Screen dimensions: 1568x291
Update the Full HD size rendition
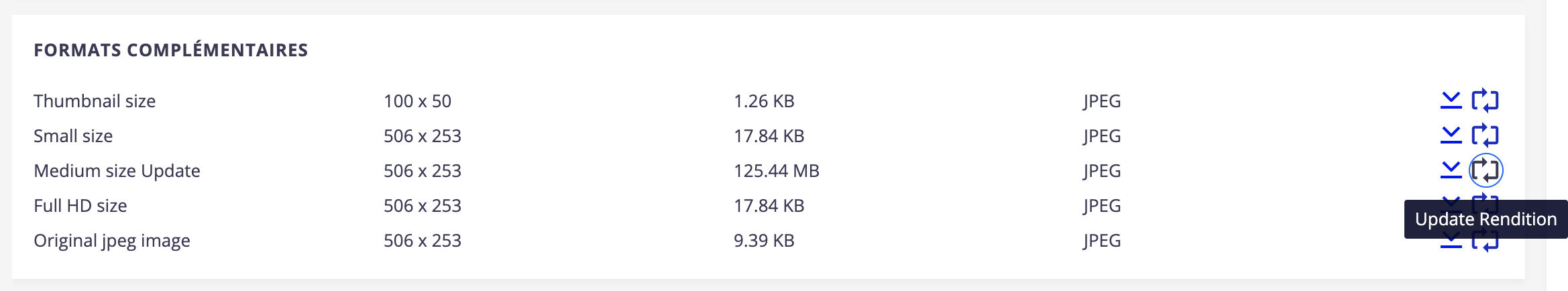click(x=1485, y=198)
